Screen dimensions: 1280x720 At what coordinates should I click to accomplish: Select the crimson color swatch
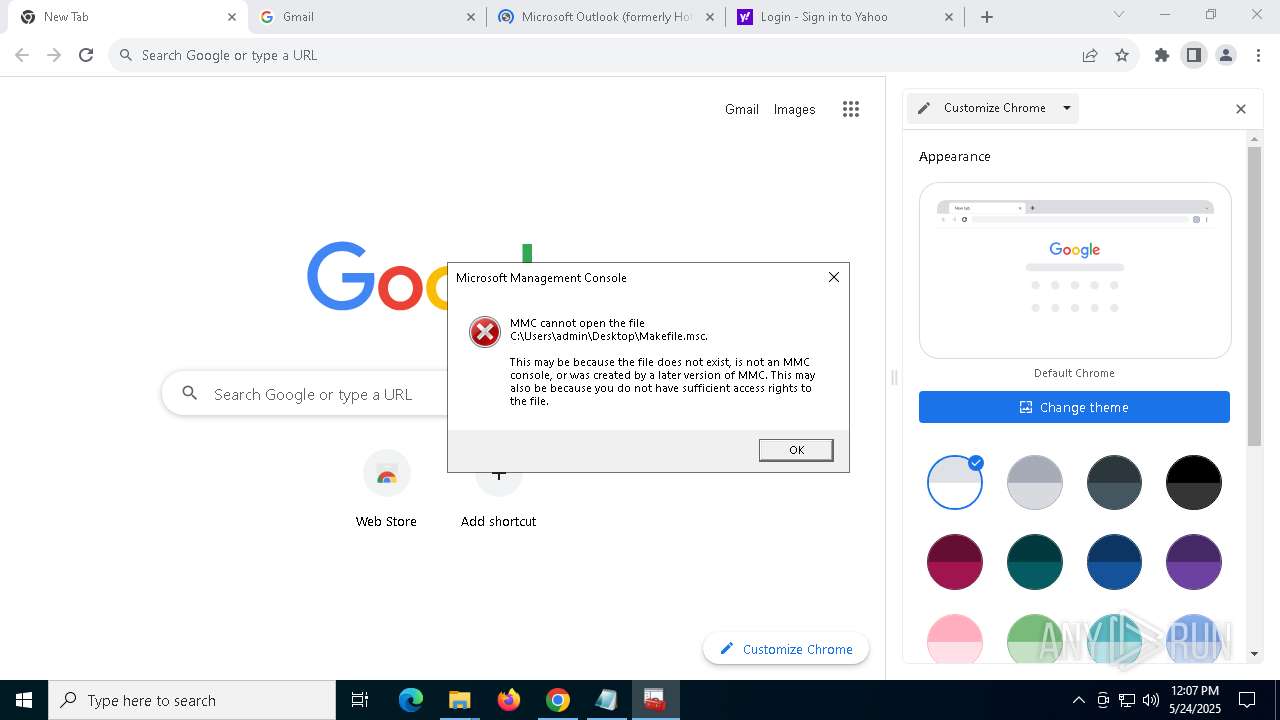pyautogui.click(x=955, y=562)
